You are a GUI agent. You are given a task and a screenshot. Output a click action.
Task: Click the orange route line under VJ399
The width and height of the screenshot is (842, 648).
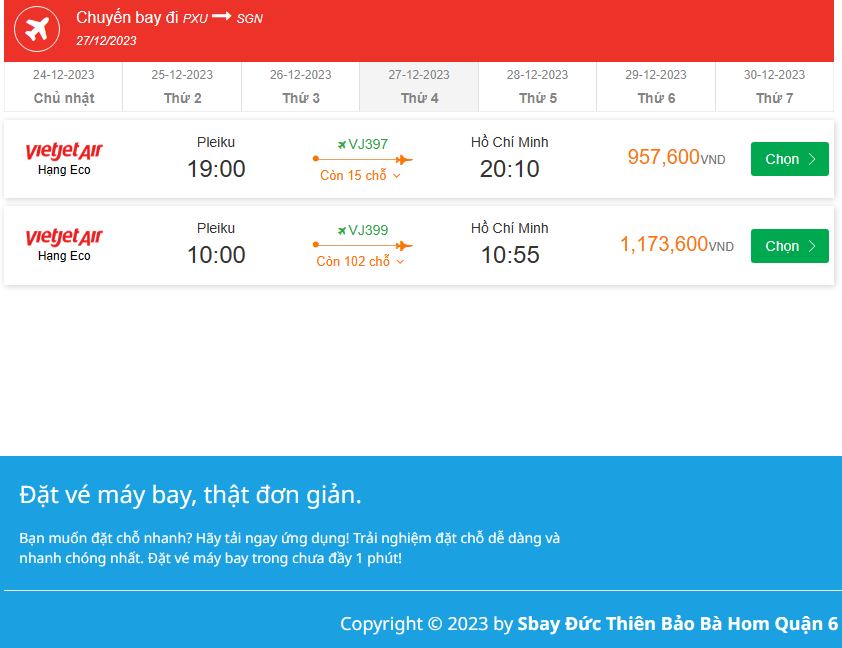click(x=362, y=245)
